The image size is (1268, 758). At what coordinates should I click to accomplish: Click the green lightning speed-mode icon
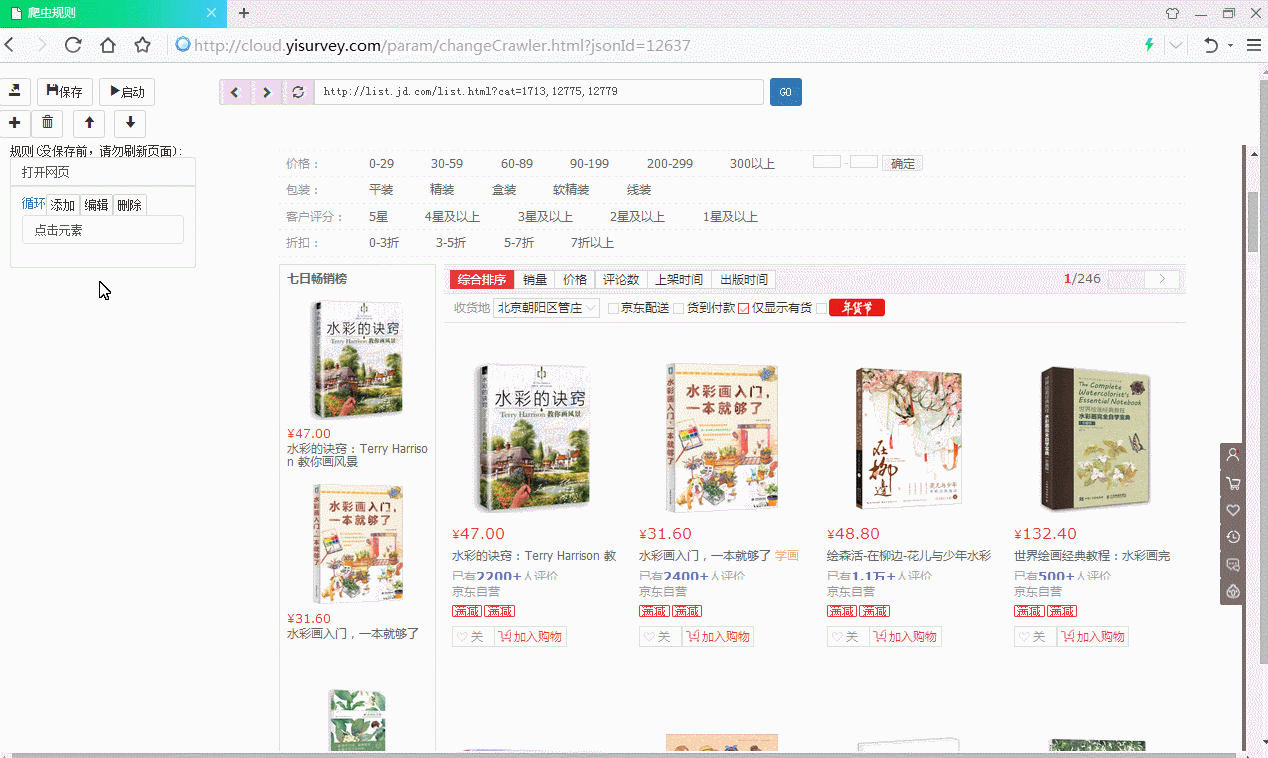point(1150,45)
